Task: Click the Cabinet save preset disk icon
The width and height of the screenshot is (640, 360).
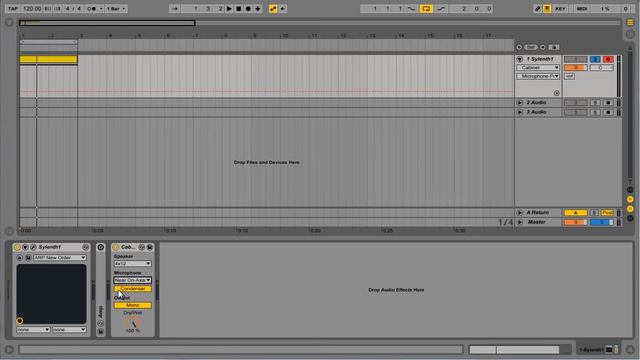Action: pos(150,247)
